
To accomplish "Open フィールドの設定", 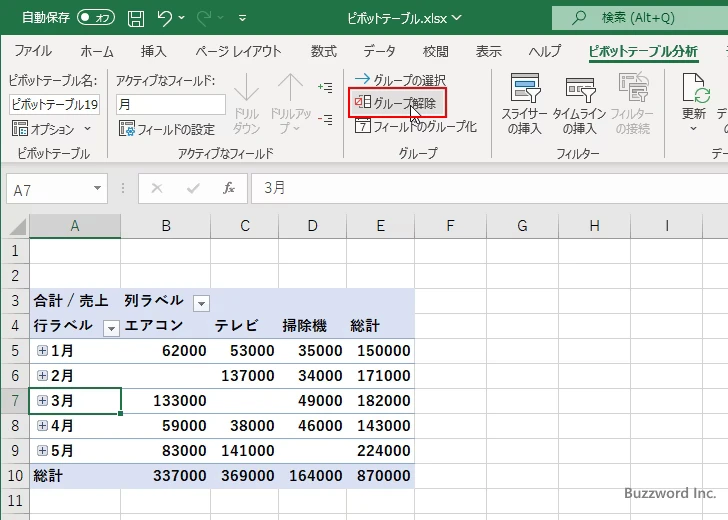I will [167, 129].
